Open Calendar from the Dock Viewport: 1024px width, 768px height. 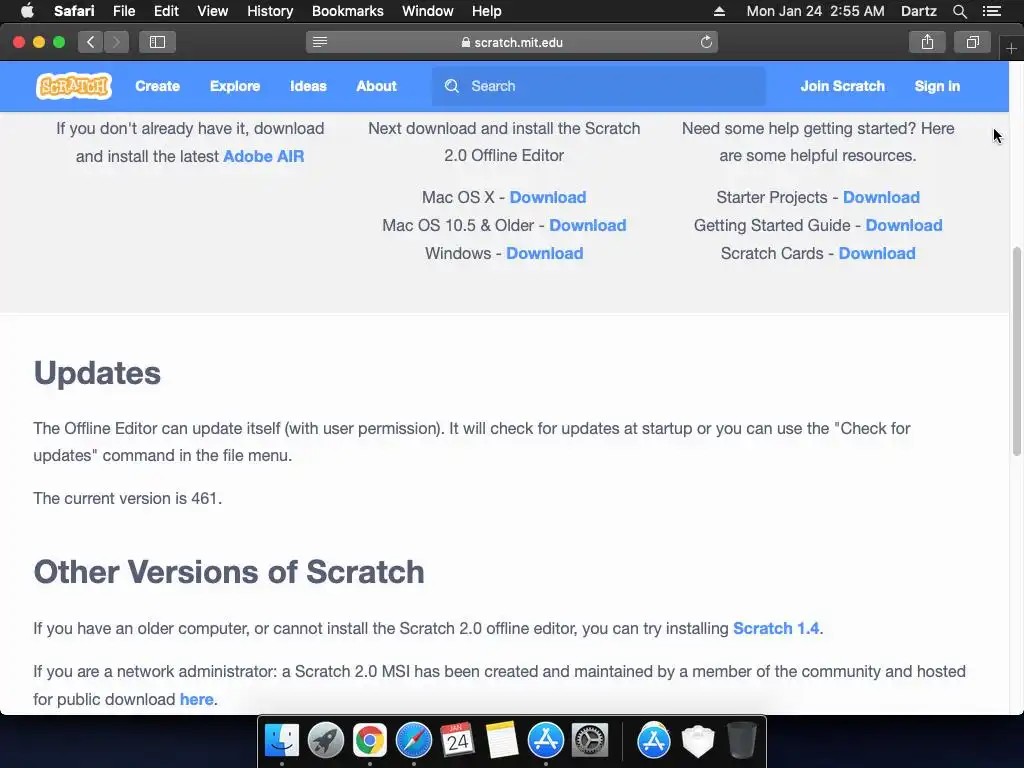pyautogui.click(x=457, y=741)
